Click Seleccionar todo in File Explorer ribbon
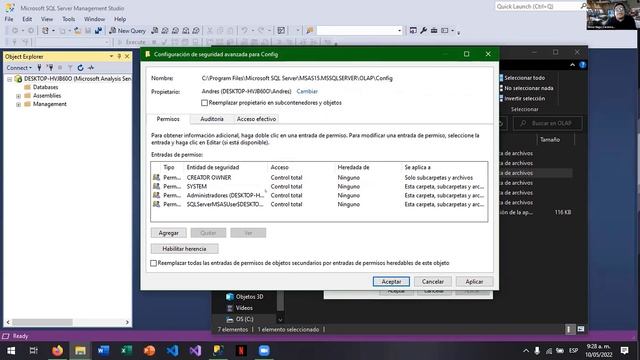The image size is (640, 360). click(x=522, y=78)
